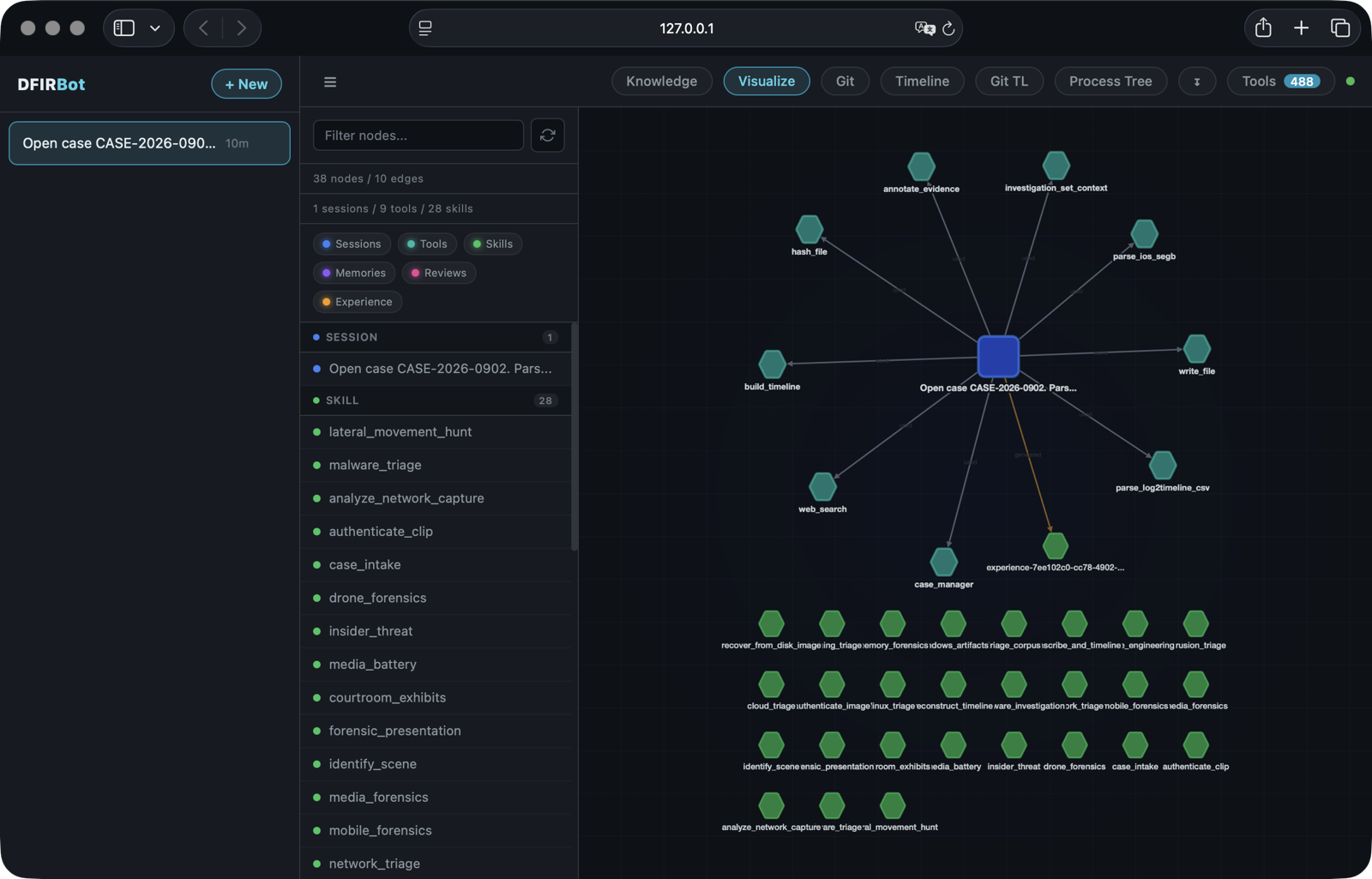Collapse the SESSION section header
The width and height of the screenshot is (1372, 879).
tap(436, 338)
